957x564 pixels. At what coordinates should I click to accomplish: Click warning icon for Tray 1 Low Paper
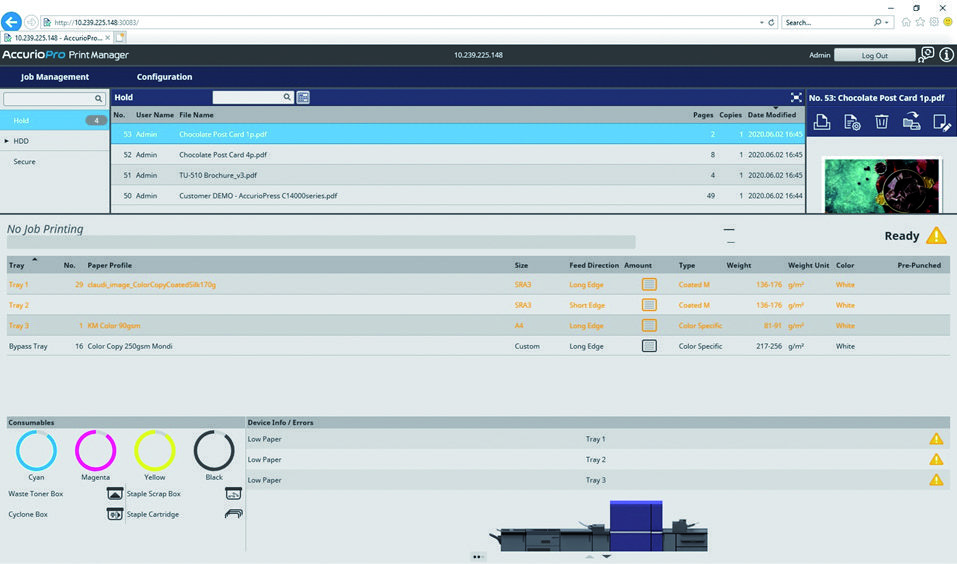point(936,439)
